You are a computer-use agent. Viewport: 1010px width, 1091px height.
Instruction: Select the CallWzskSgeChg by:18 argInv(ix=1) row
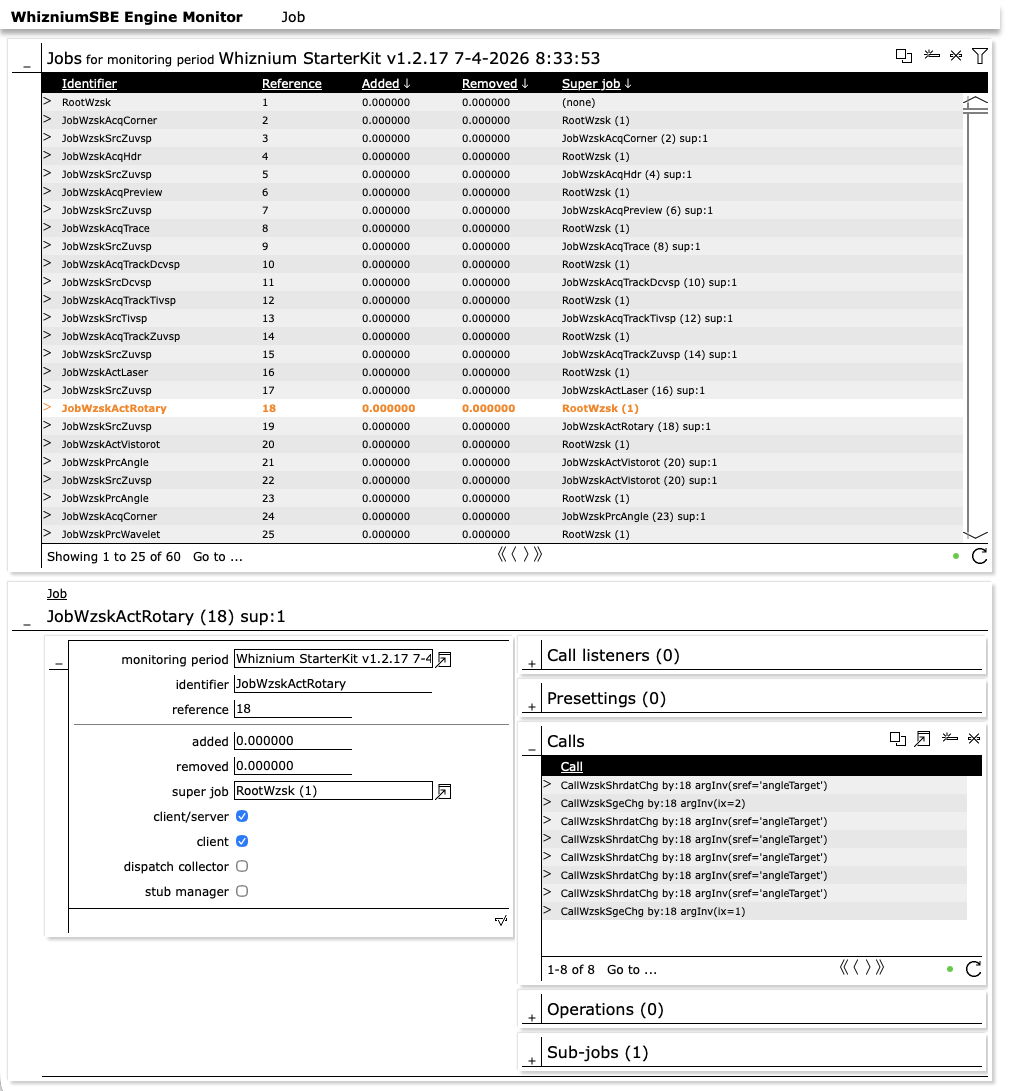click(754, 911)
